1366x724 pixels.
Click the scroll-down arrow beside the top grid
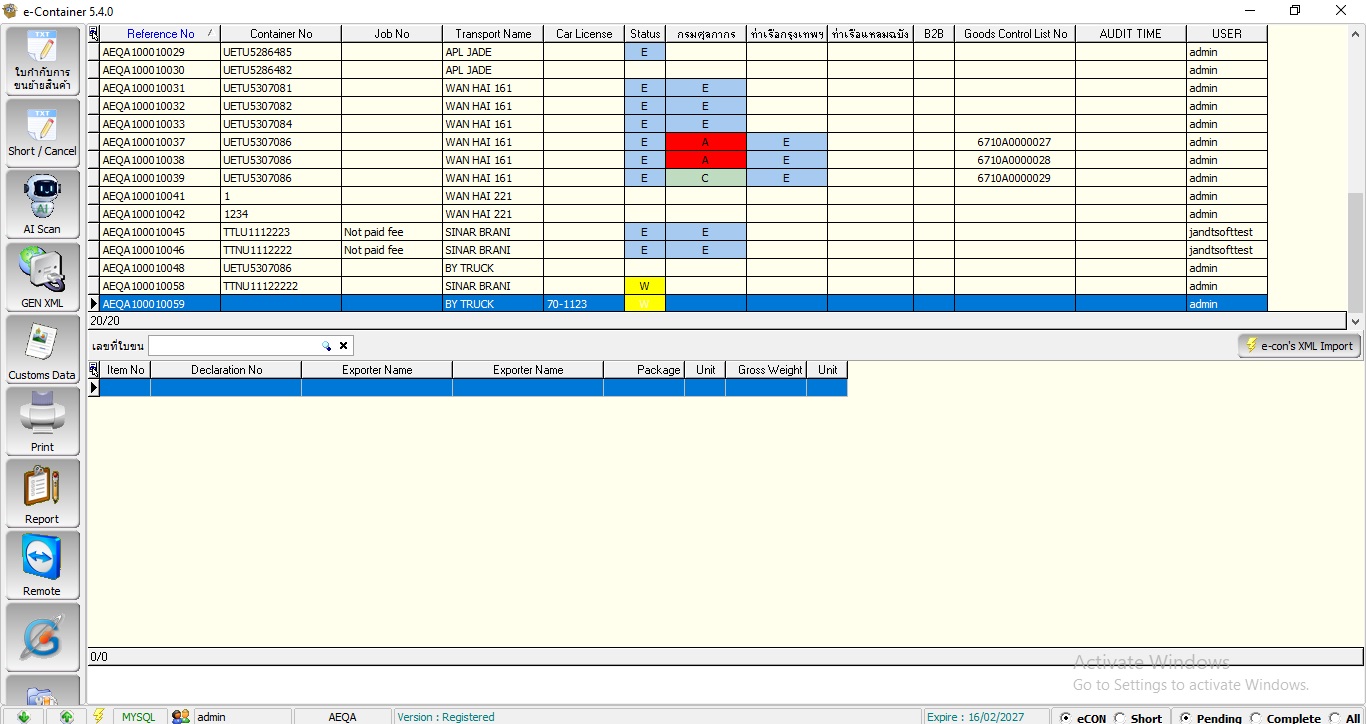point(1355,321)
